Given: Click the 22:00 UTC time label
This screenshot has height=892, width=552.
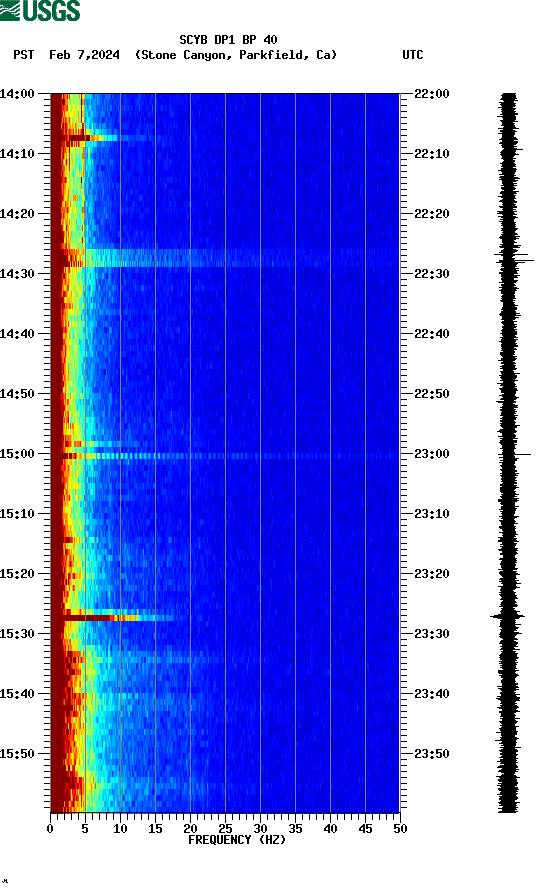Looking at the screenshot, I should [432, 93].
